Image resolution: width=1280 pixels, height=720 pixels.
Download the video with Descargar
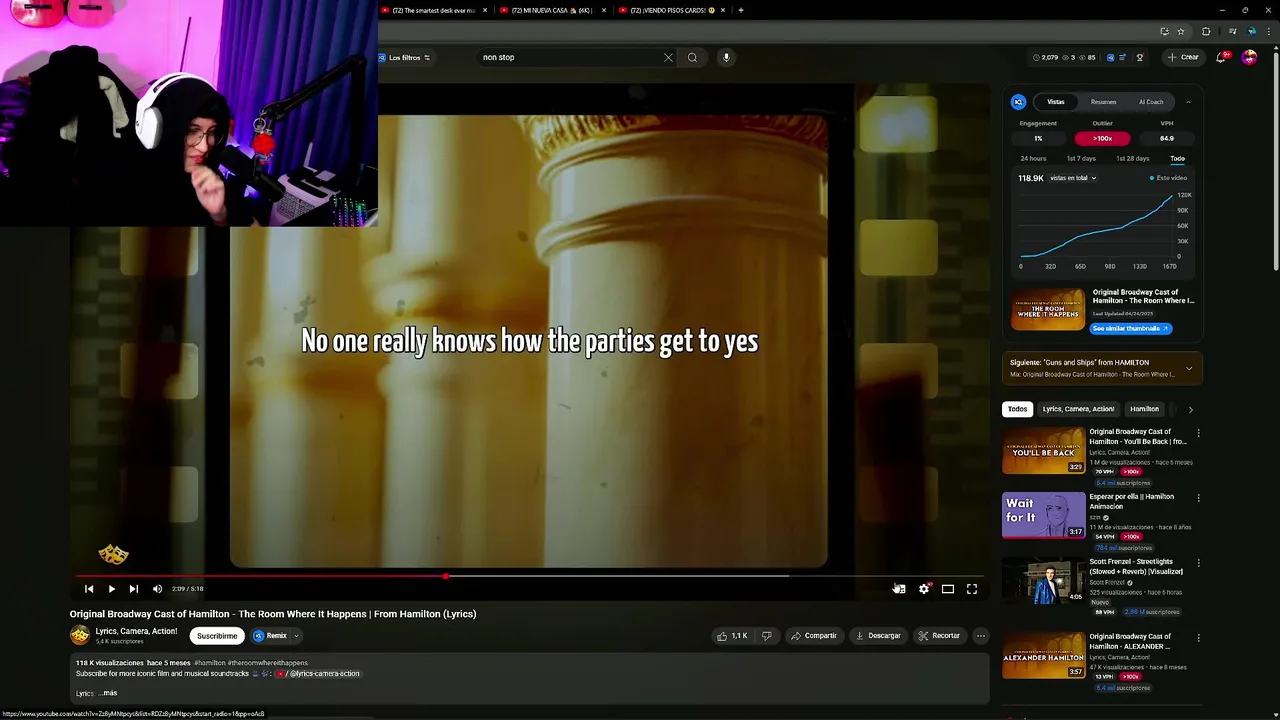tap(878, 636)
